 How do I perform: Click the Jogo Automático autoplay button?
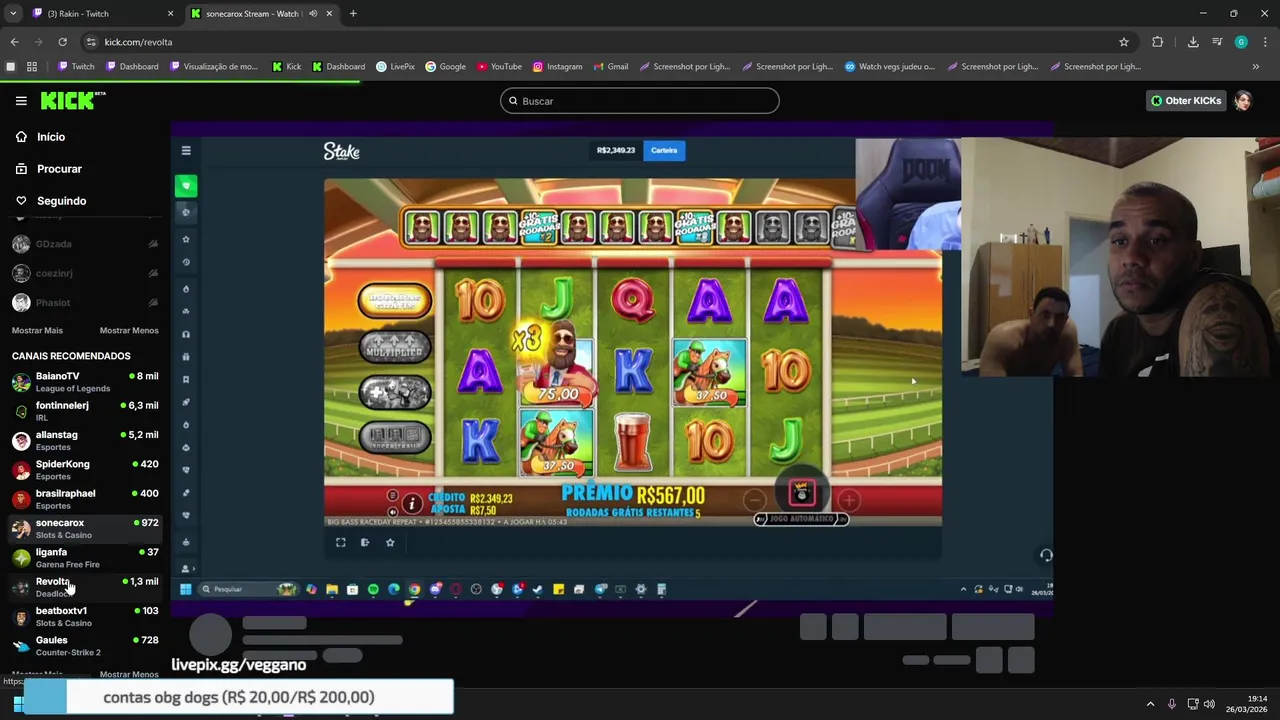click(800, 519)
